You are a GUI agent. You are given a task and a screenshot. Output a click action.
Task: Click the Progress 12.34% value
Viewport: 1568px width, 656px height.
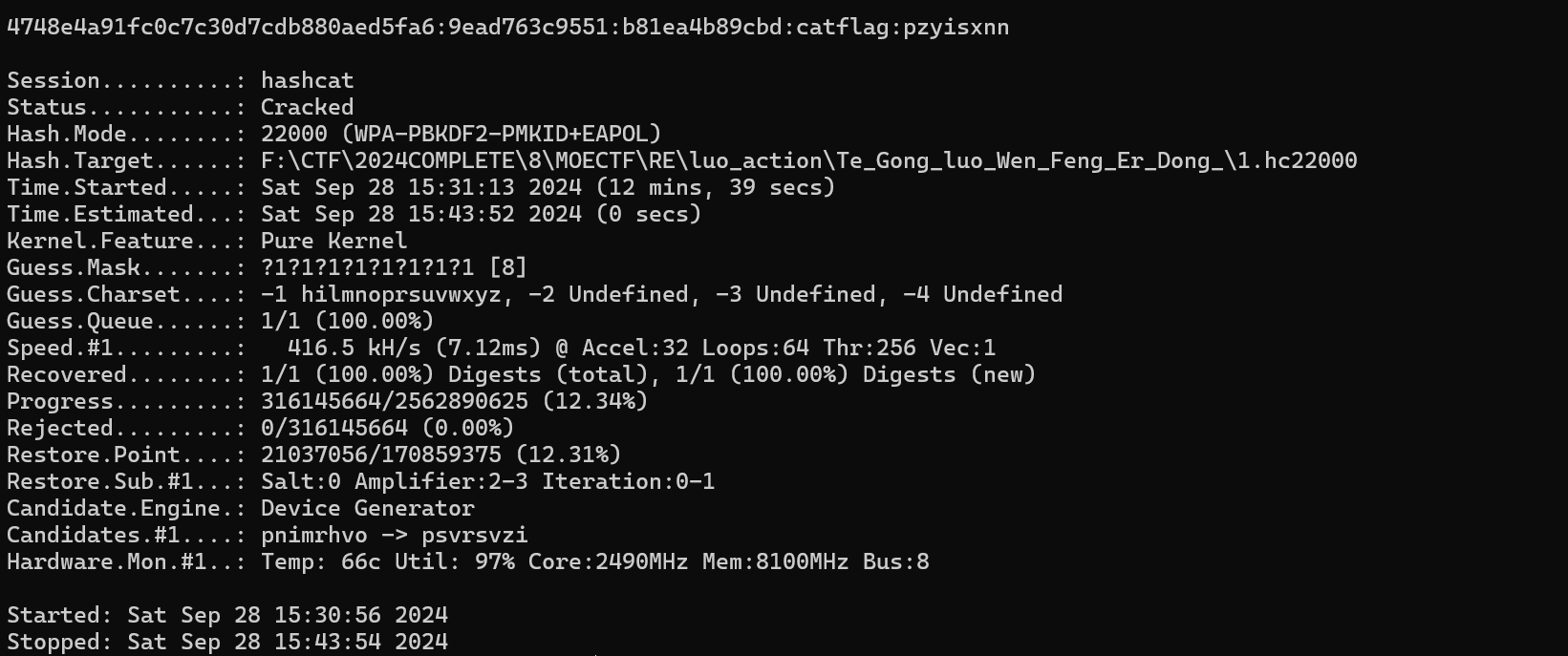tap(594, 402)
